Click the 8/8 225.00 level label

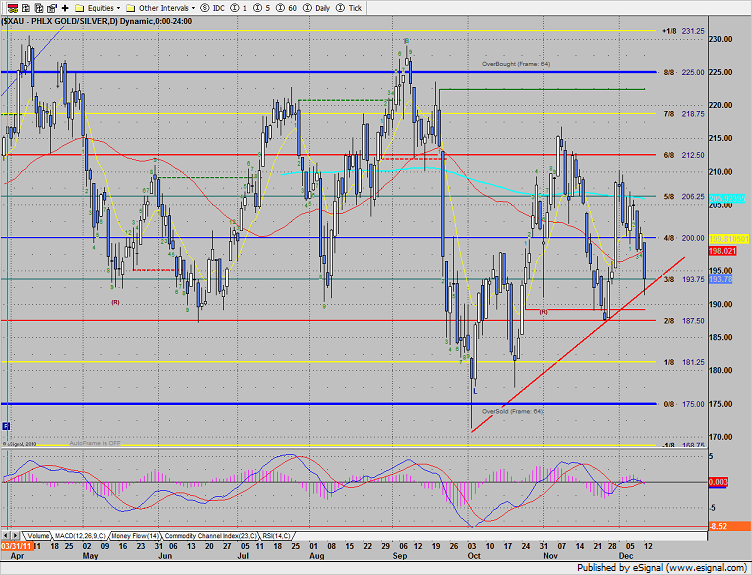pyautogui.click(x=684, y=72)
